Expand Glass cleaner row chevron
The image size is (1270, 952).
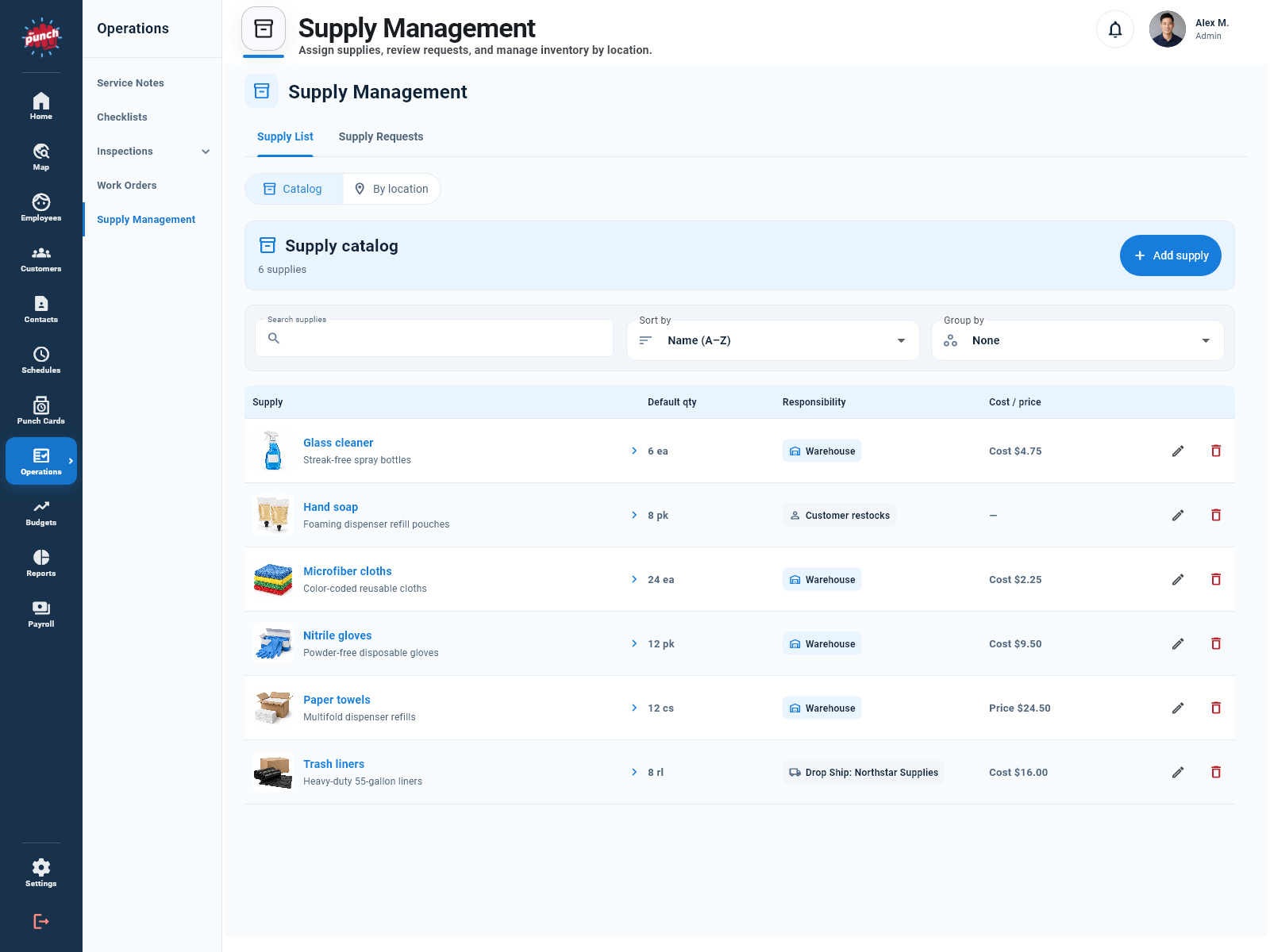click(634, 451)
